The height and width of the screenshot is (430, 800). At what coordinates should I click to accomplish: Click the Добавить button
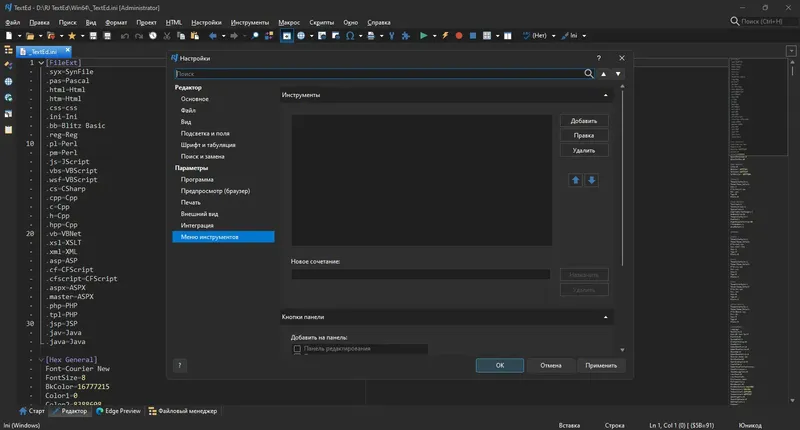pyautogui.click(x=583, y=121)
